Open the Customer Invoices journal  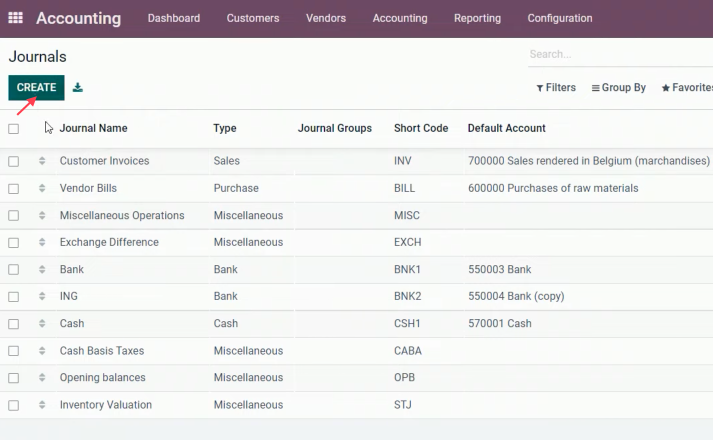(105, 161)
